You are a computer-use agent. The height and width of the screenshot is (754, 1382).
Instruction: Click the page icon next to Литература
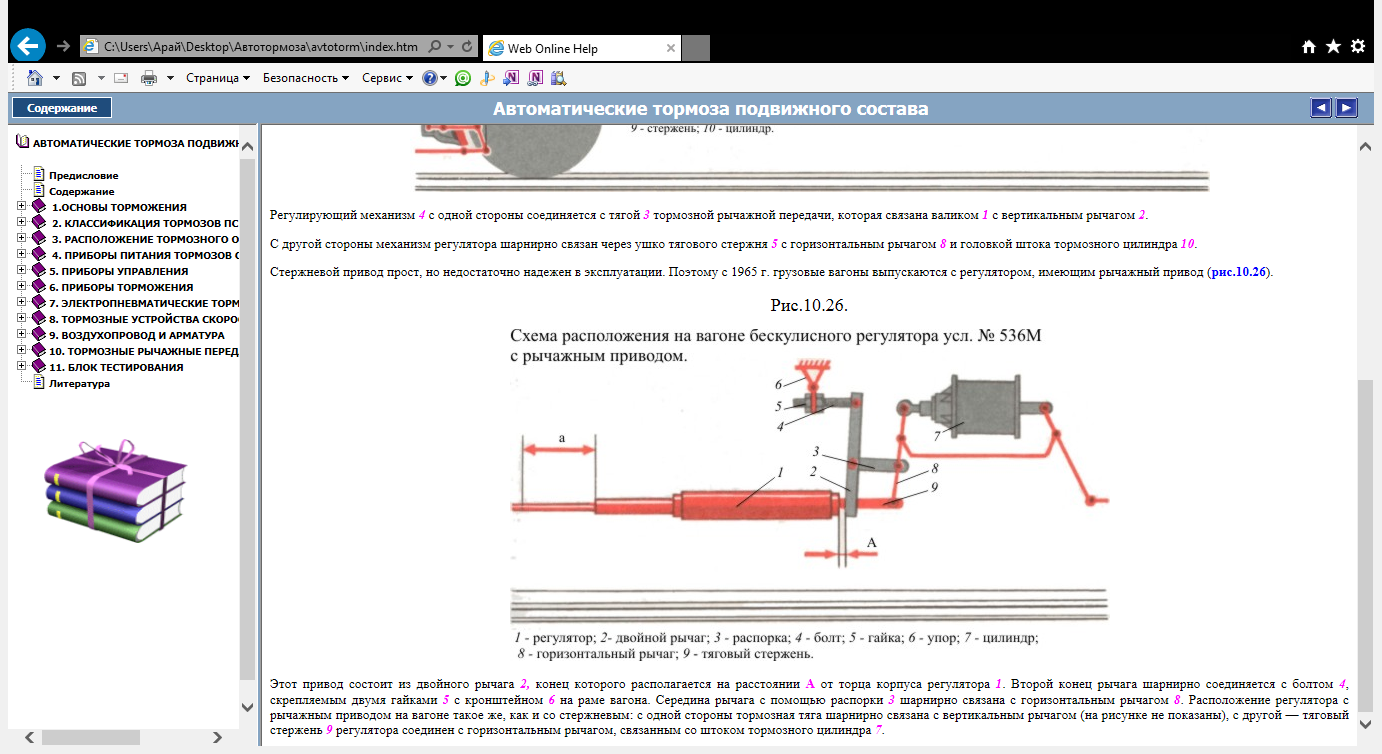coord(40,383)
